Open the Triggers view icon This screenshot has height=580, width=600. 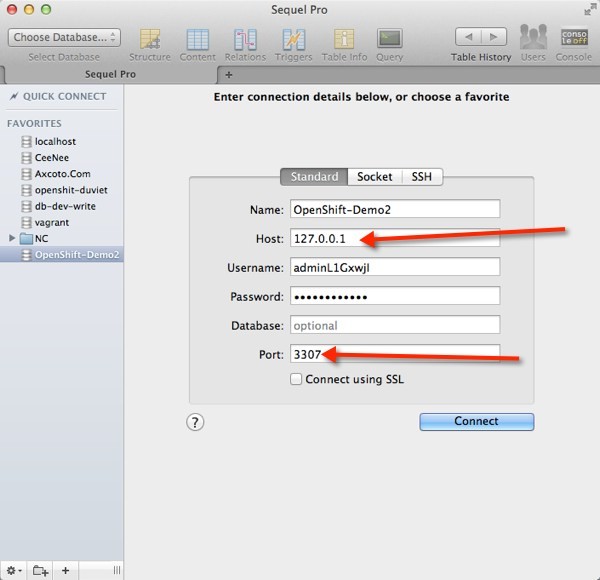tap(293, 39)
